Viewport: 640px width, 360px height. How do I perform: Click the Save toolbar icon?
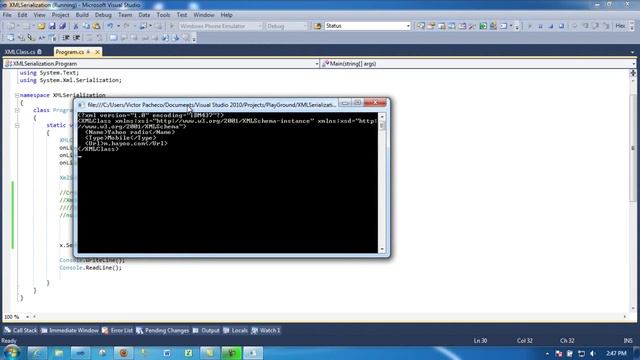[x=52, y=26]
